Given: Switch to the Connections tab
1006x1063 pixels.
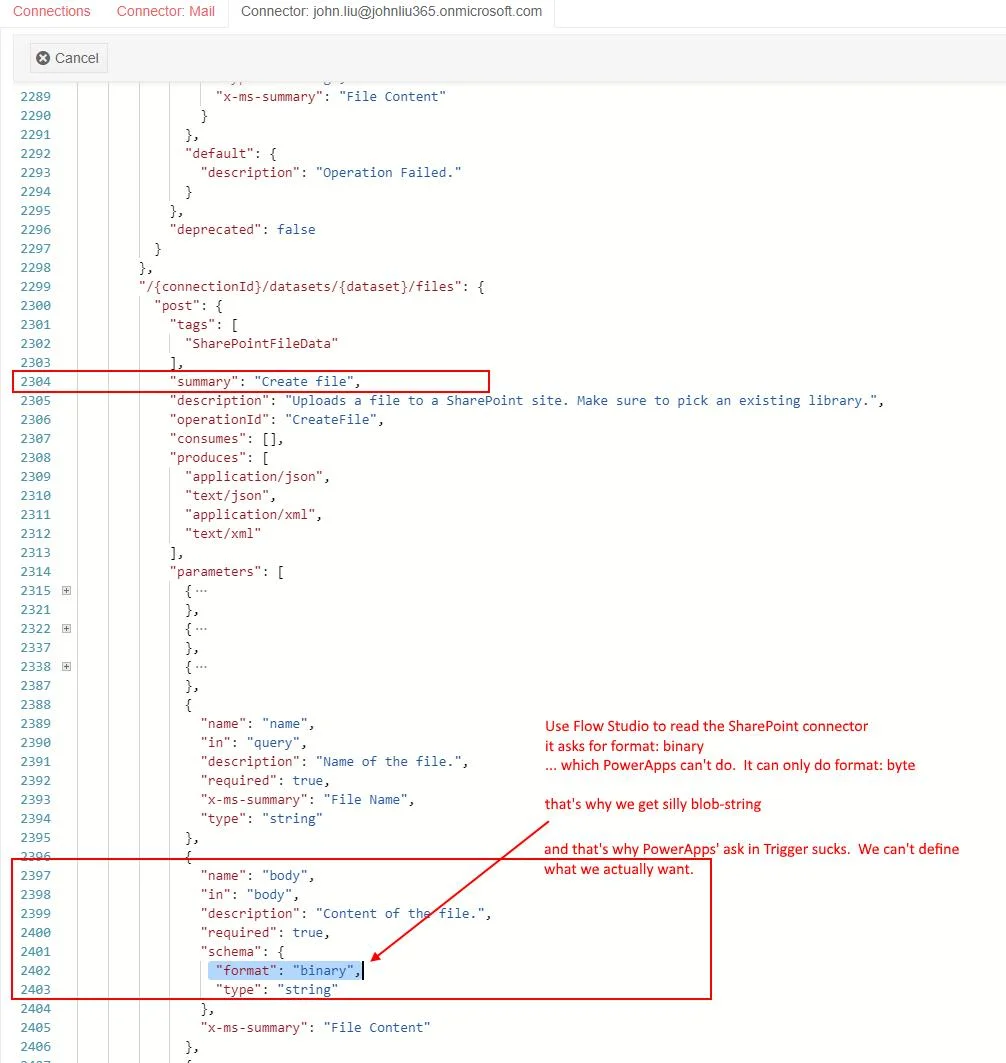Looking at the screenshot, I should 52,12.
